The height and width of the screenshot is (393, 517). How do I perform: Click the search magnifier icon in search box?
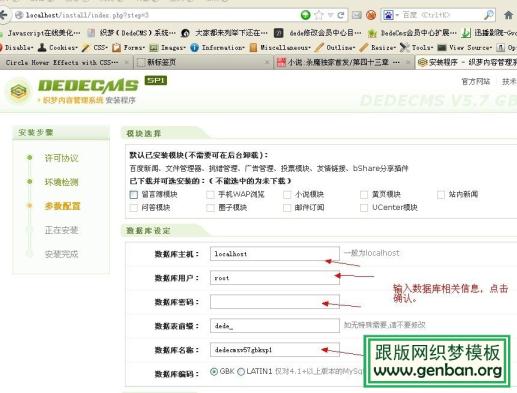[489, 15]
